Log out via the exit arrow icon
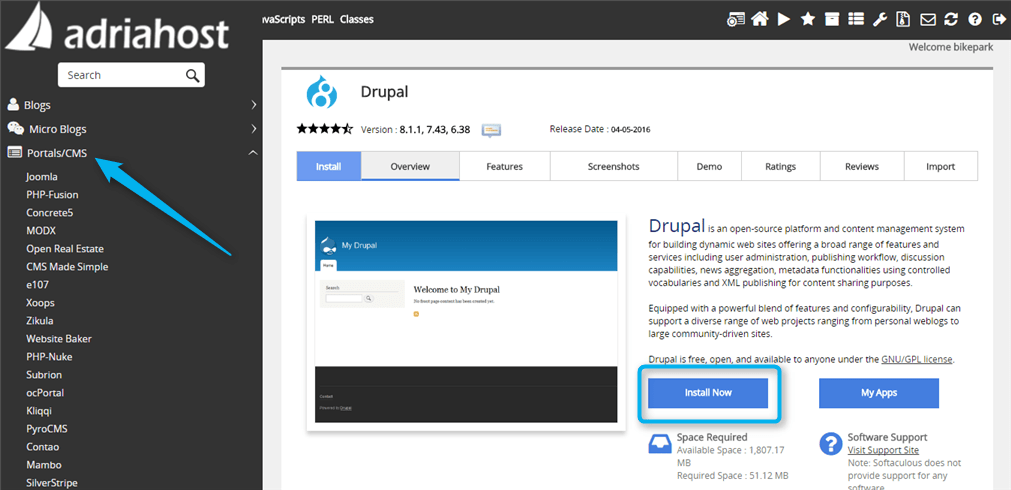1011x490 pixels. 997,19
